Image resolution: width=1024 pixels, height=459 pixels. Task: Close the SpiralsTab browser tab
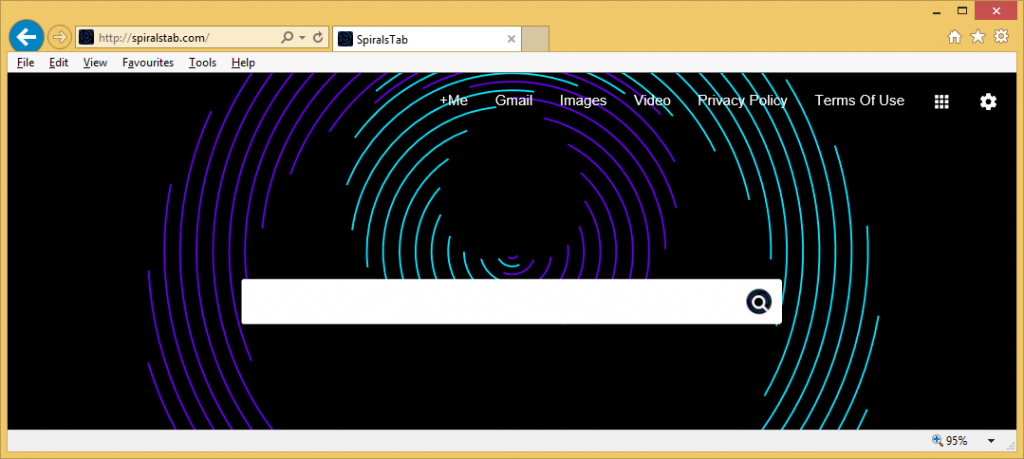(x=512, y=39)
